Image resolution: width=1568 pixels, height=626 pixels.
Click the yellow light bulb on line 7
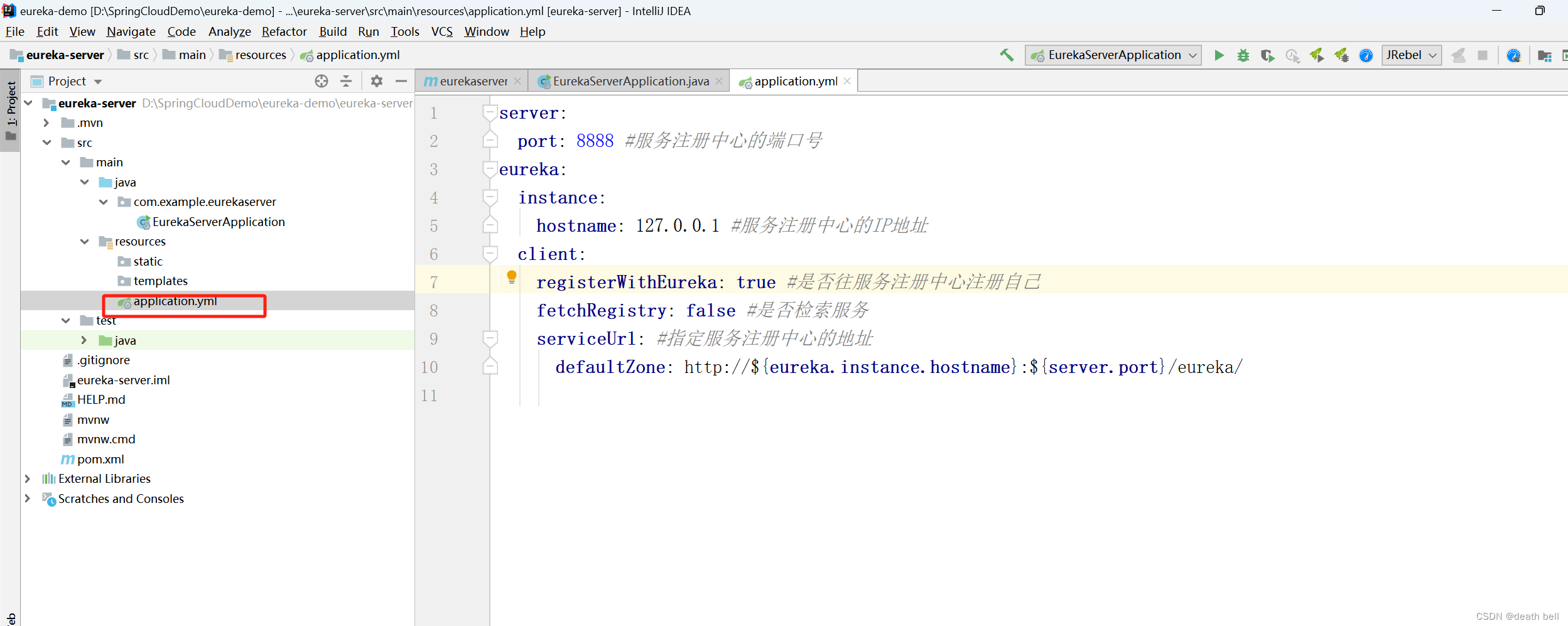(x=512, y=277)
